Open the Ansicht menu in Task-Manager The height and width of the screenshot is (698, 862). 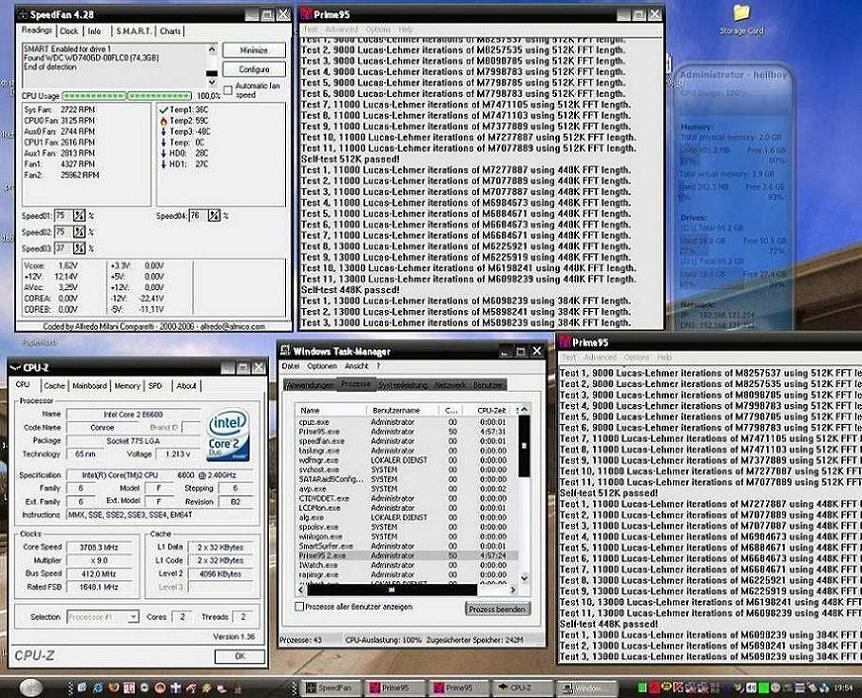tap(356, 366)
